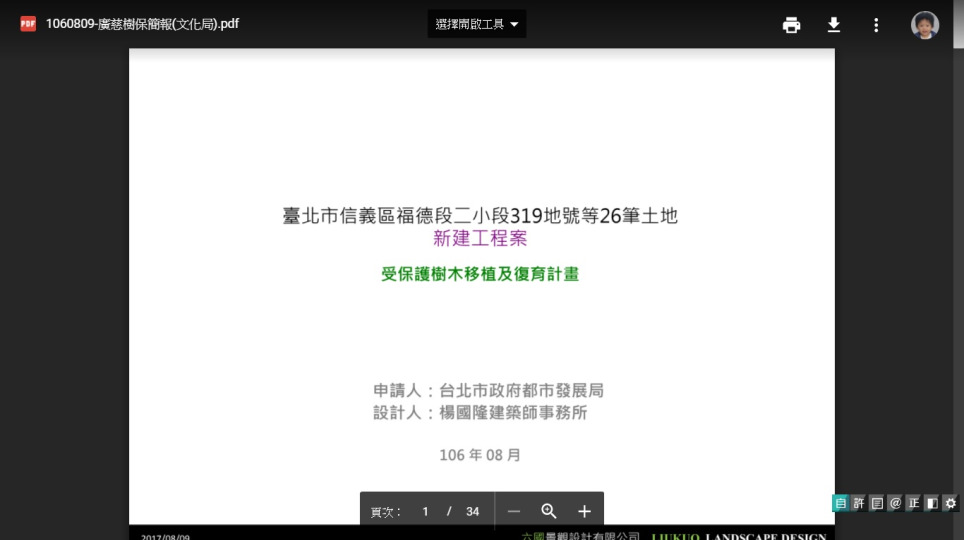Click the user profile avatar
Image resolution: width=964 pixels, height=540 pixels.
click(x=925, y=25)
